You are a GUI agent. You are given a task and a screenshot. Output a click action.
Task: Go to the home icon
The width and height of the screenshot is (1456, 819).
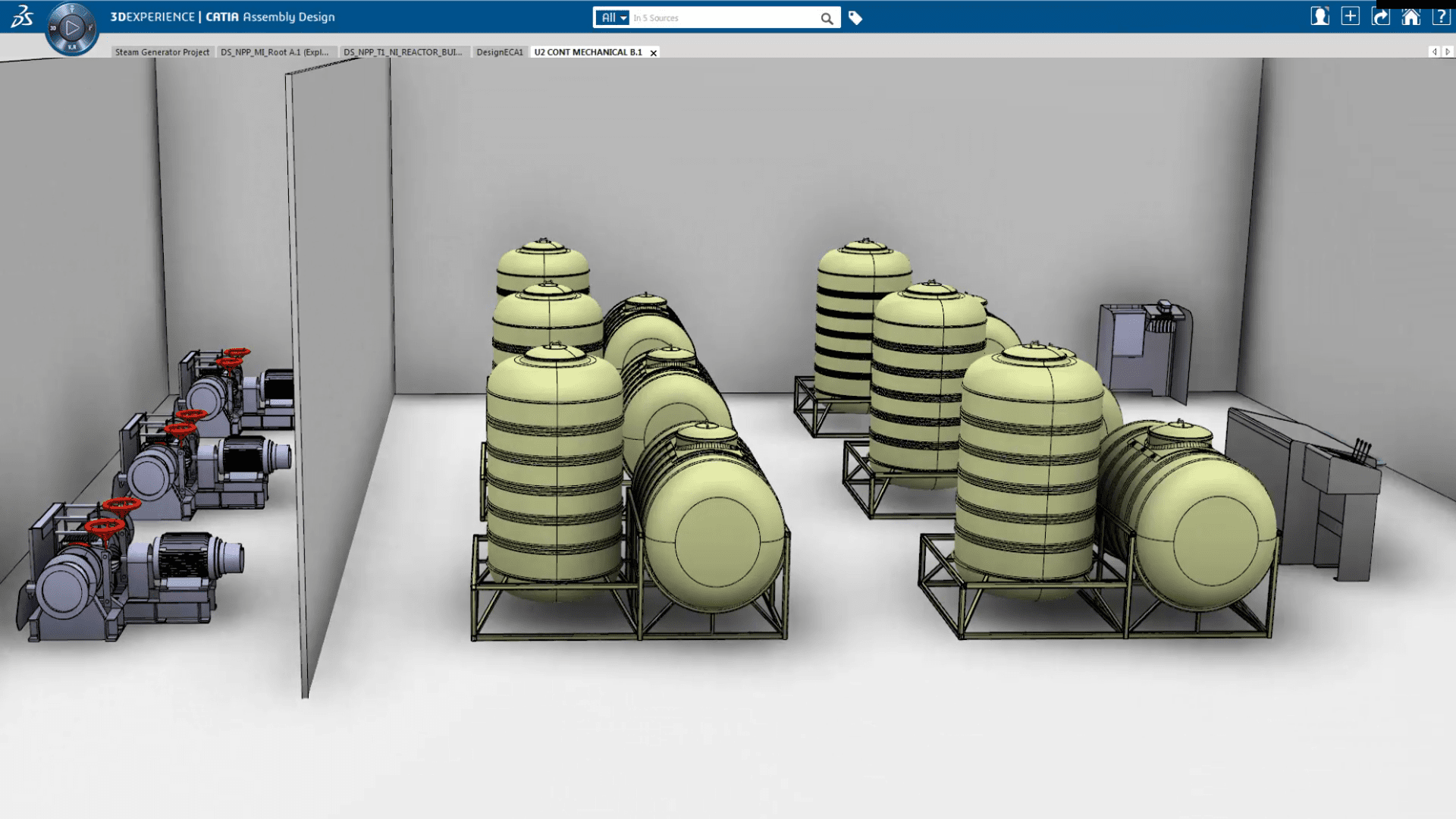1410,17
